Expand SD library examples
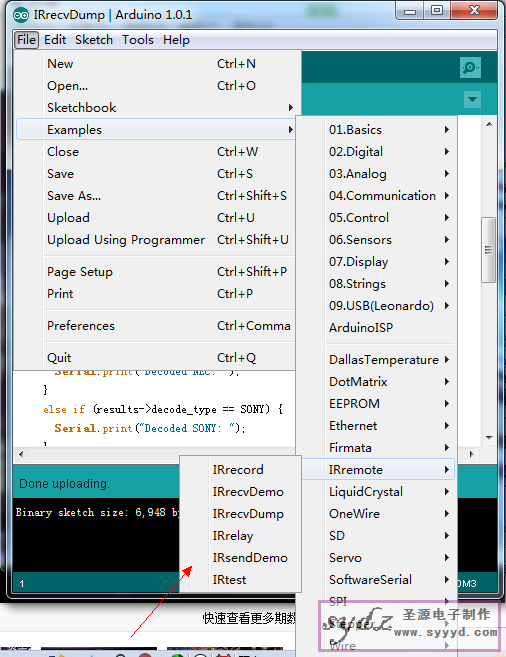The image size is (506, 657). tap(377, 536)
